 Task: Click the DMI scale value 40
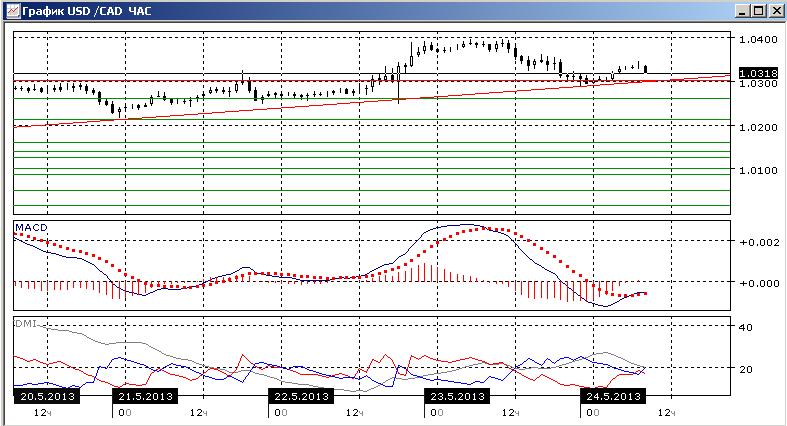pos(746,328)
